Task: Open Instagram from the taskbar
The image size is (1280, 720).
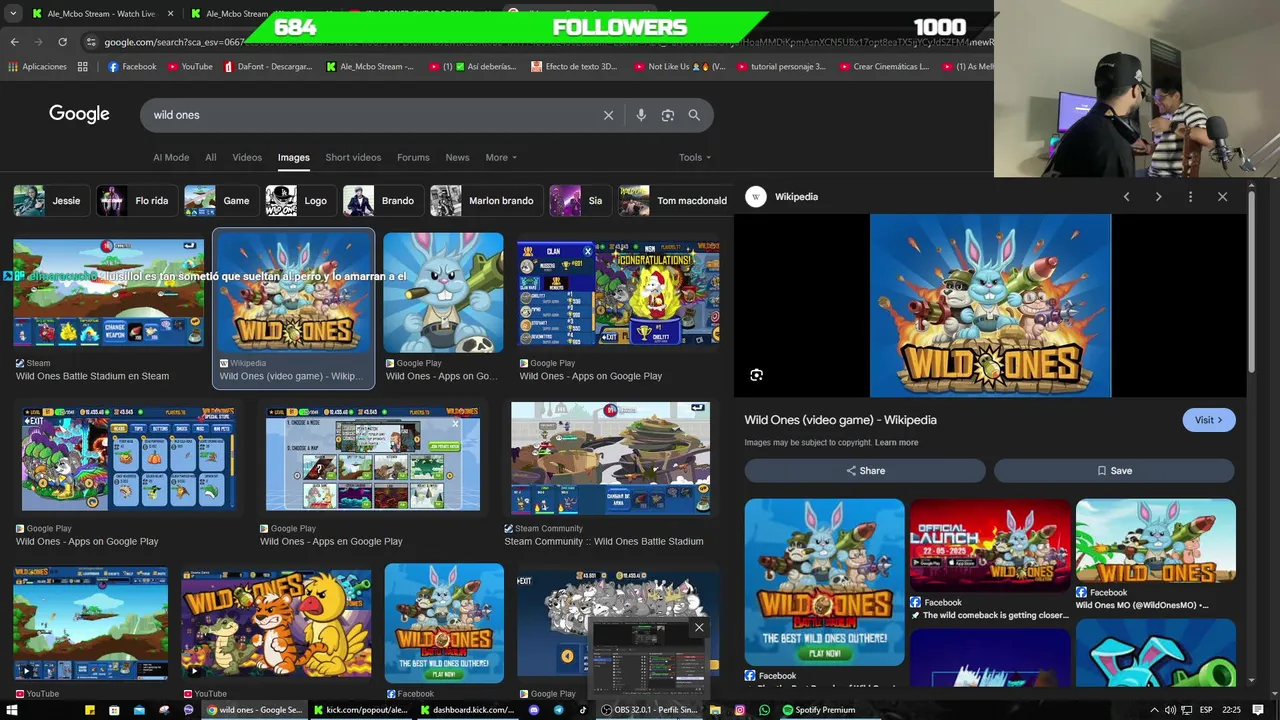Action: 740,710
